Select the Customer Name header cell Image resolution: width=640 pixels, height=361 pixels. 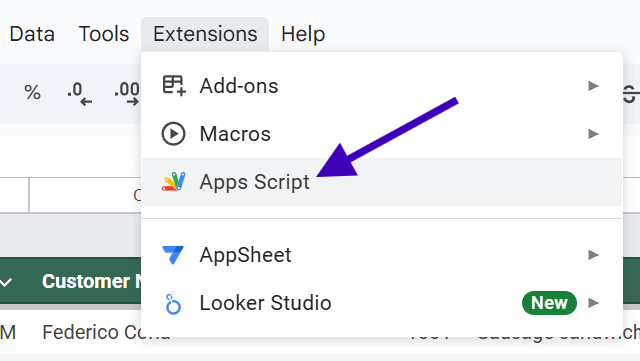pos(91,281)
